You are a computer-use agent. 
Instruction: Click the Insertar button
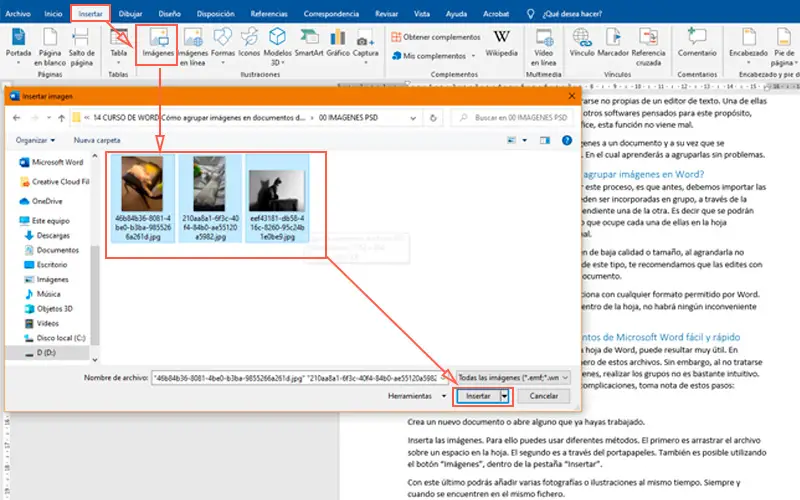click(478, 396)
